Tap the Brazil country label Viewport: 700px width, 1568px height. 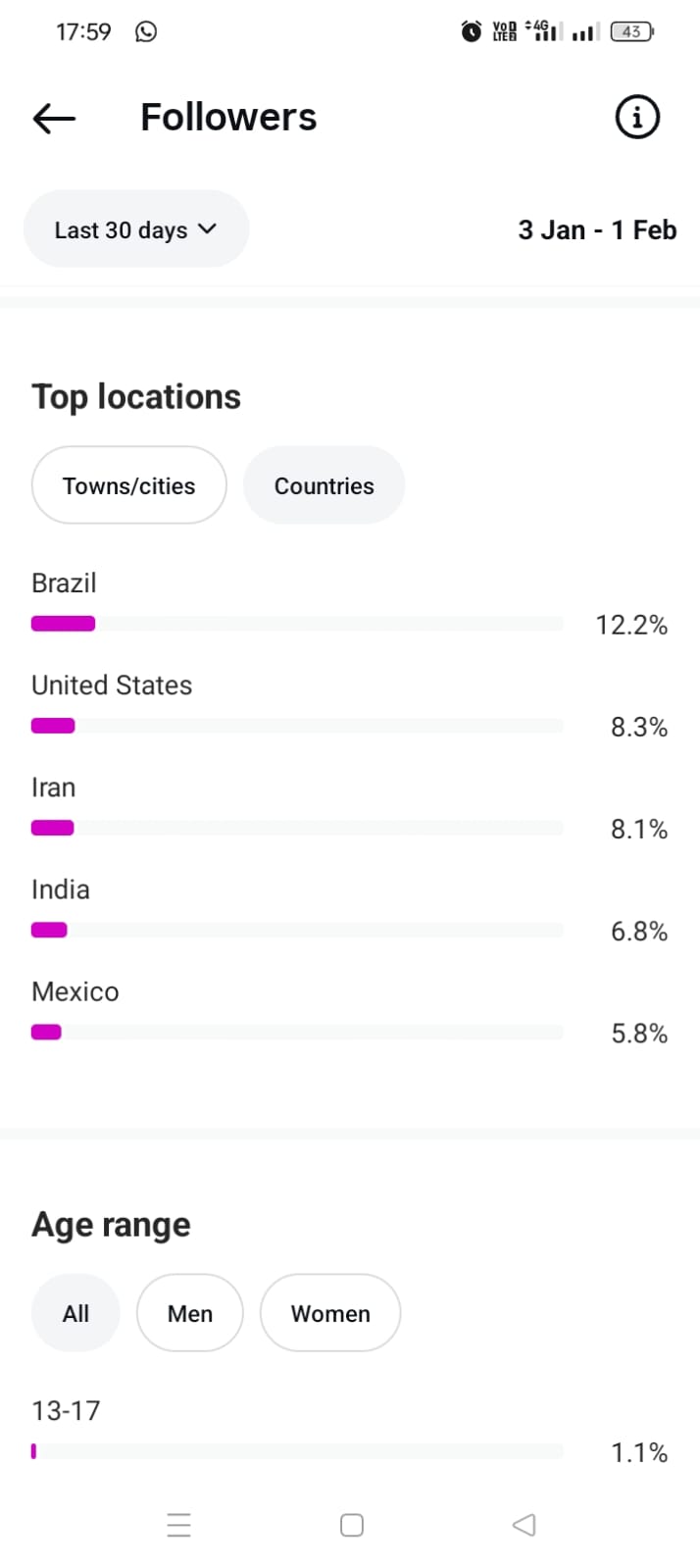[x=64, y=582]
